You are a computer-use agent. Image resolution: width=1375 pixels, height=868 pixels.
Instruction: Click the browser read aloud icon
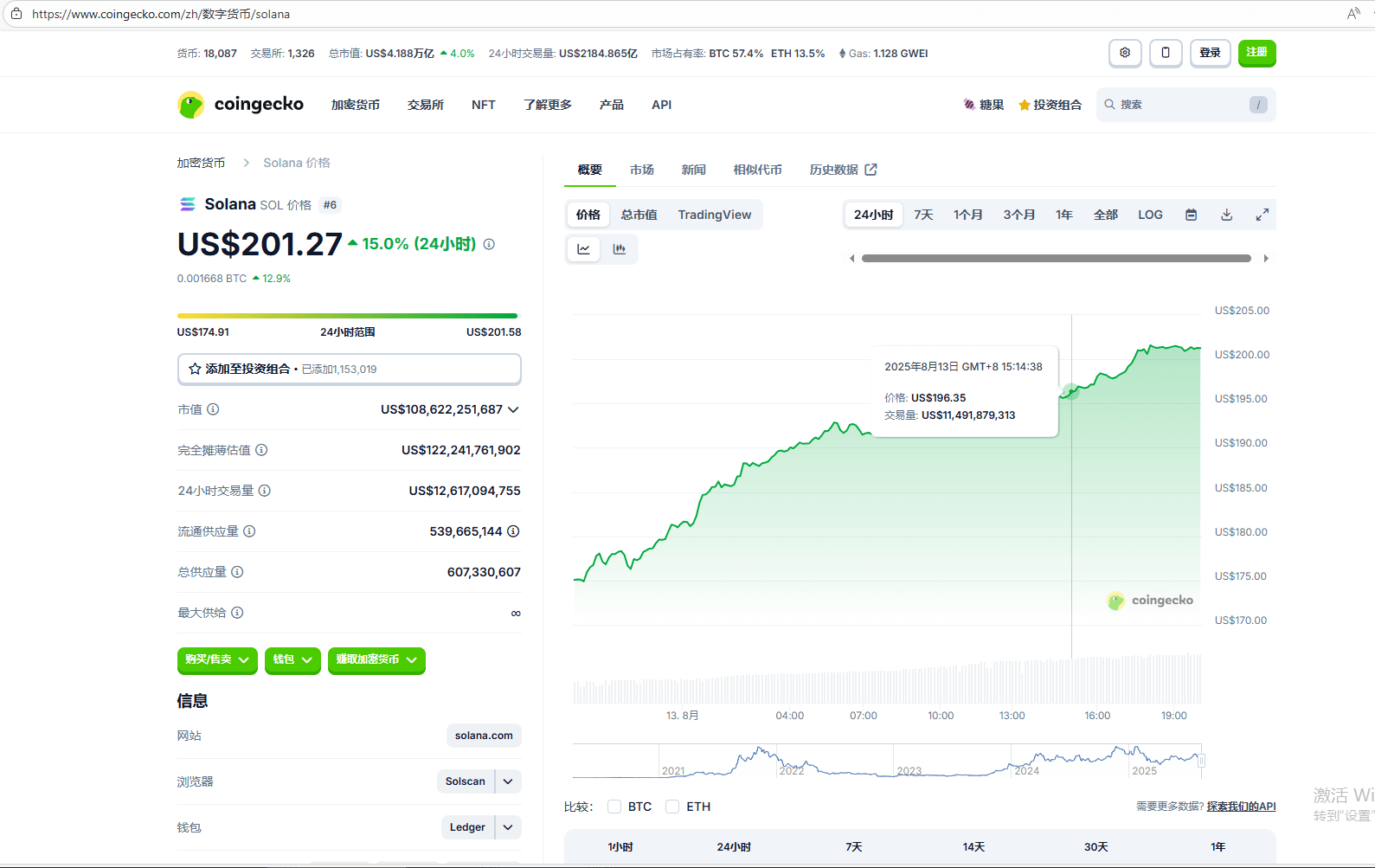(1353, 14)
